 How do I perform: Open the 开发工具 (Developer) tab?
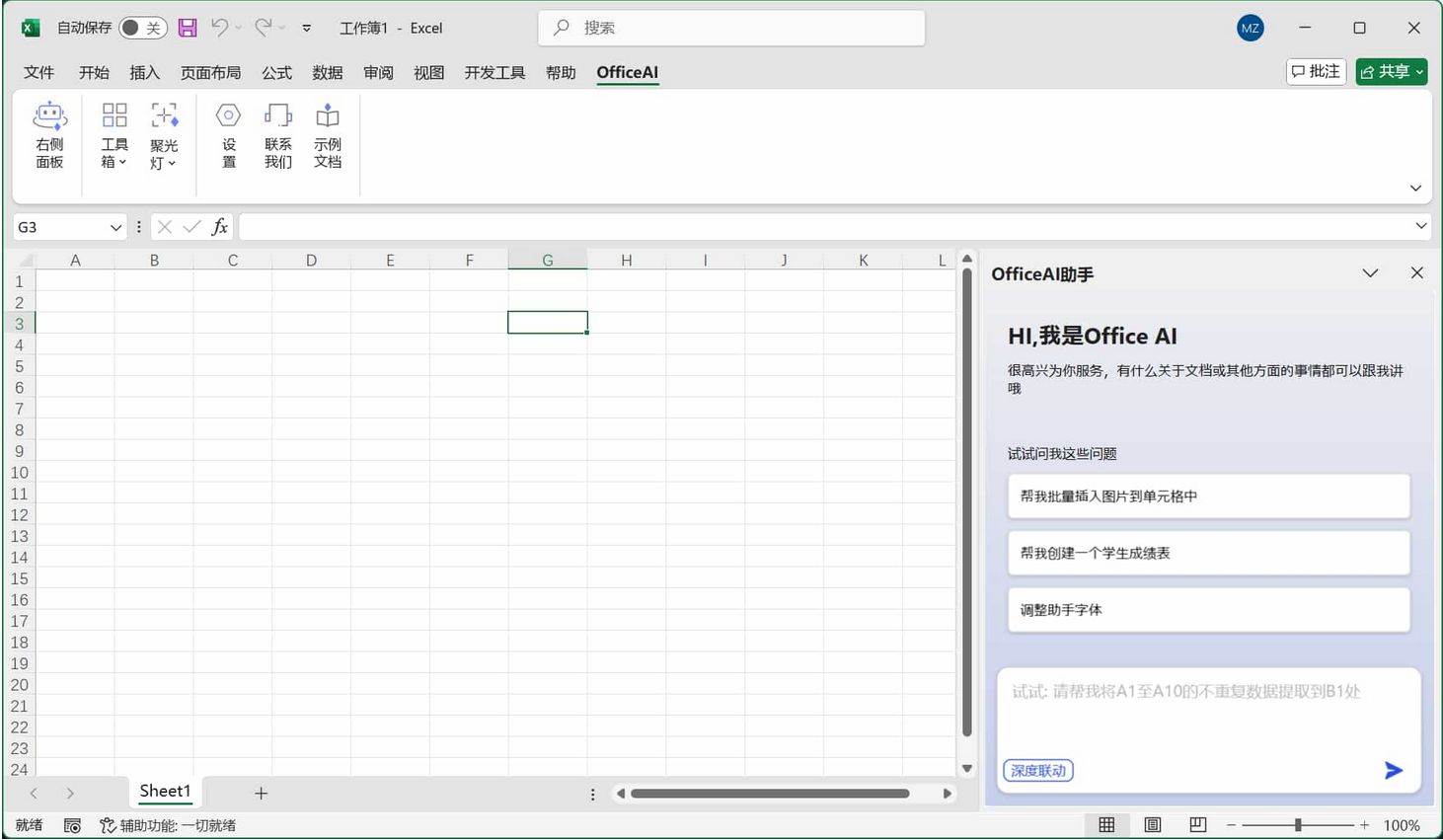494,72
